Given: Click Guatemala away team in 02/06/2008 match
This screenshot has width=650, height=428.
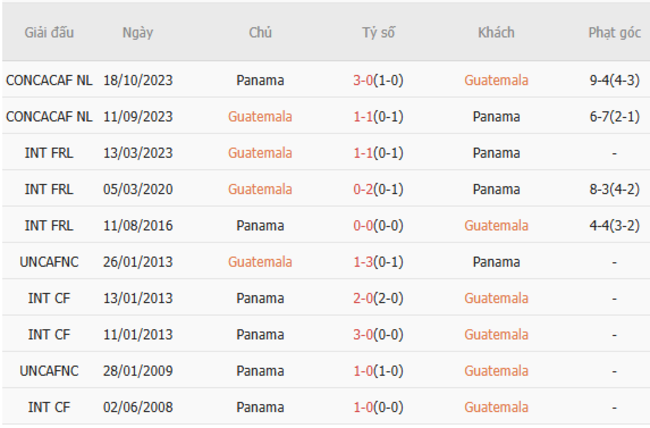Looking at the screenshot, I should click(x=496, y=407).
